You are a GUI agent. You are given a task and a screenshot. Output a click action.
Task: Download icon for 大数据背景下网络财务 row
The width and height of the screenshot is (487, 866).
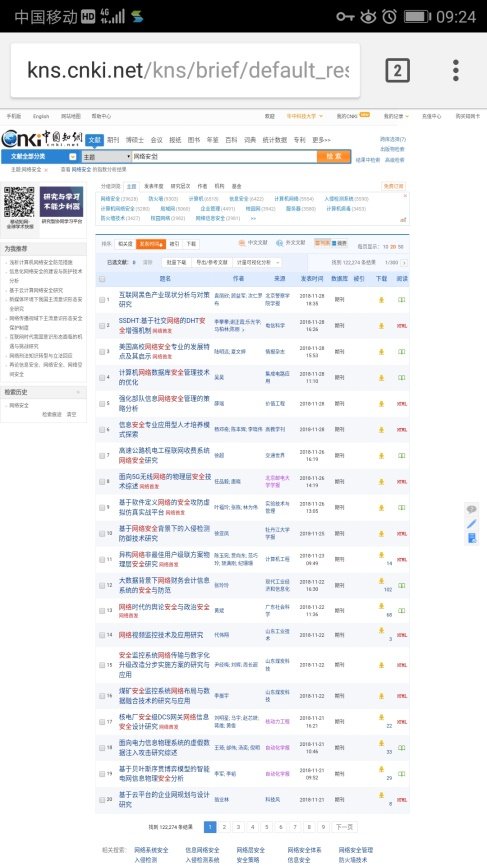(x=381, y=581)
